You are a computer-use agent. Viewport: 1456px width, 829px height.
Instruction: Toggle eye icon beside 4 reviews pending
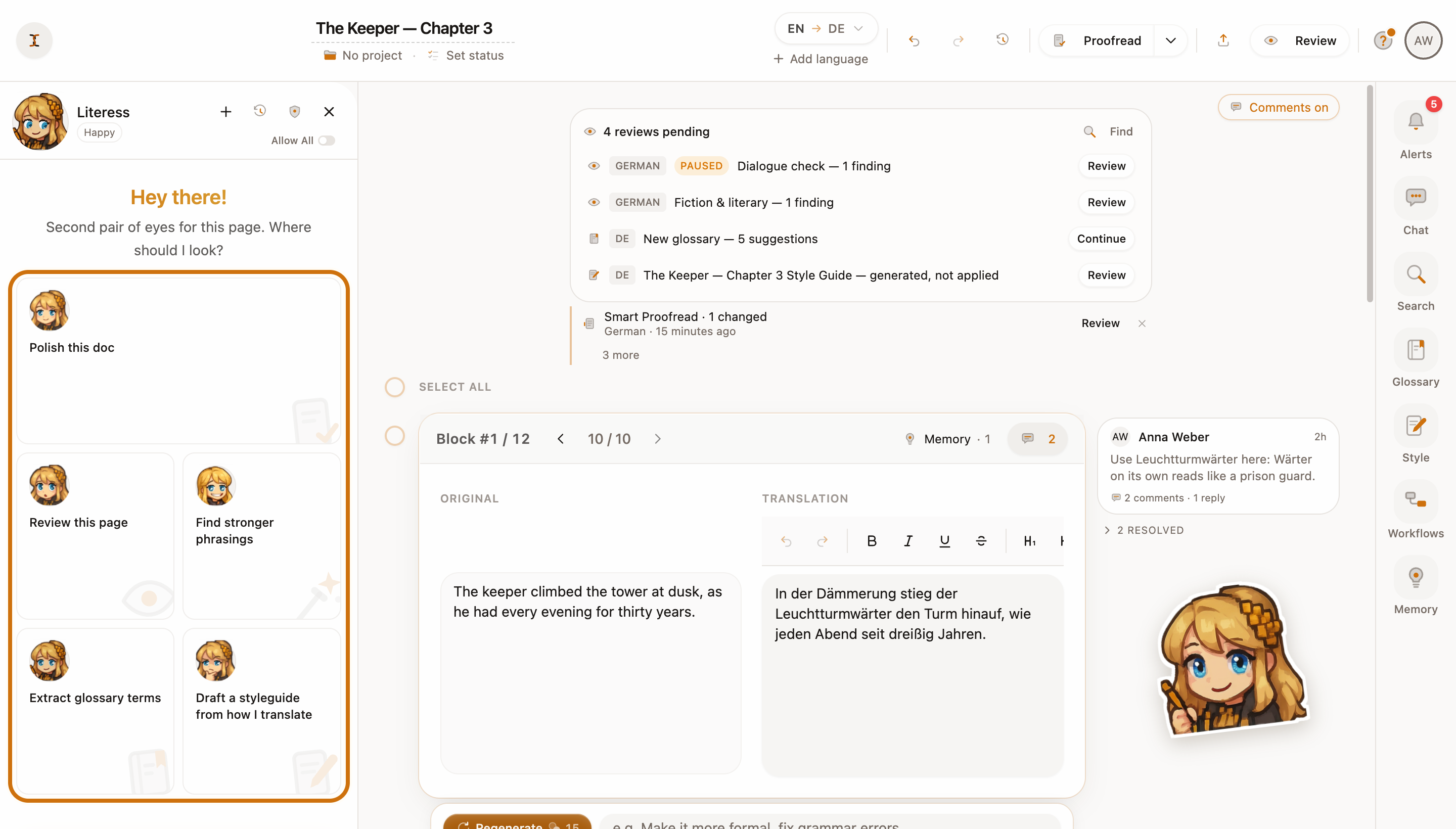click(590, 131)
